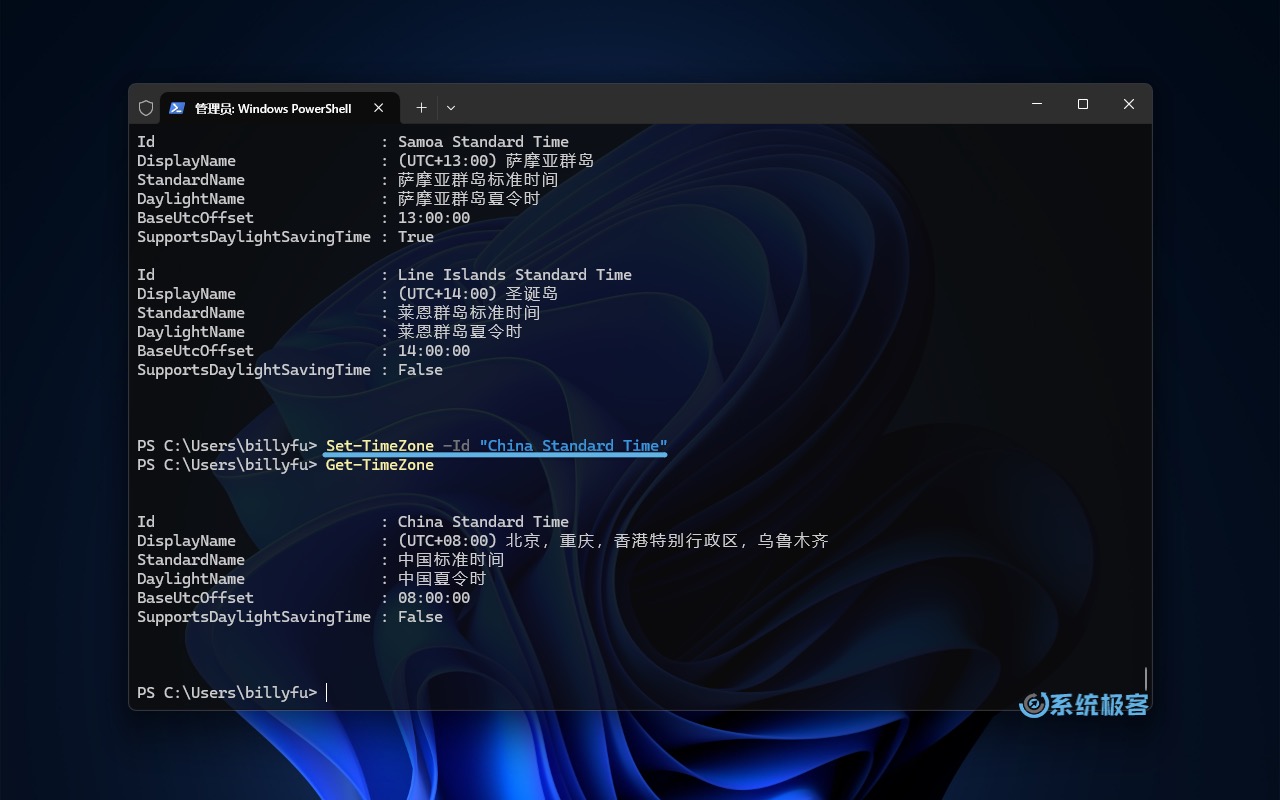Click the quoted "China Standard Time" argument
The height and width of the screenshot is (800, 1280).
[x=573, y=446]
